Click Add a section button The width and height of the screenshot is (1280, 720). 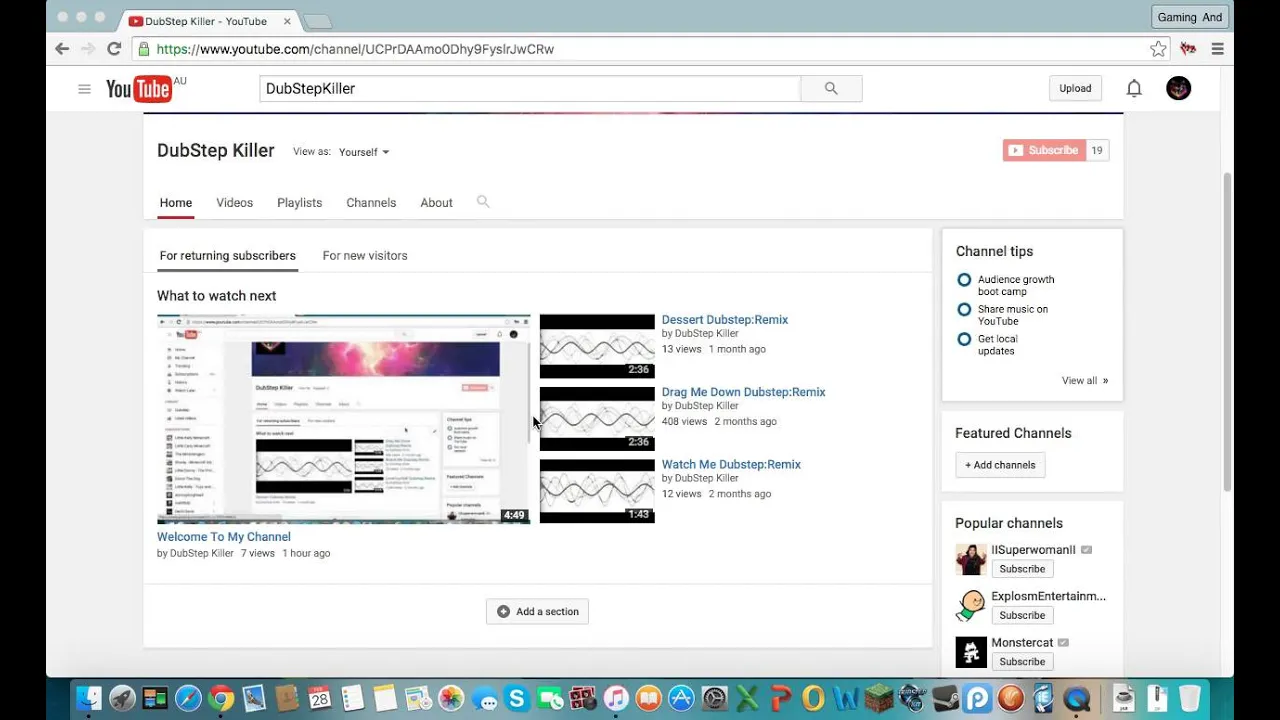(538, 611)
